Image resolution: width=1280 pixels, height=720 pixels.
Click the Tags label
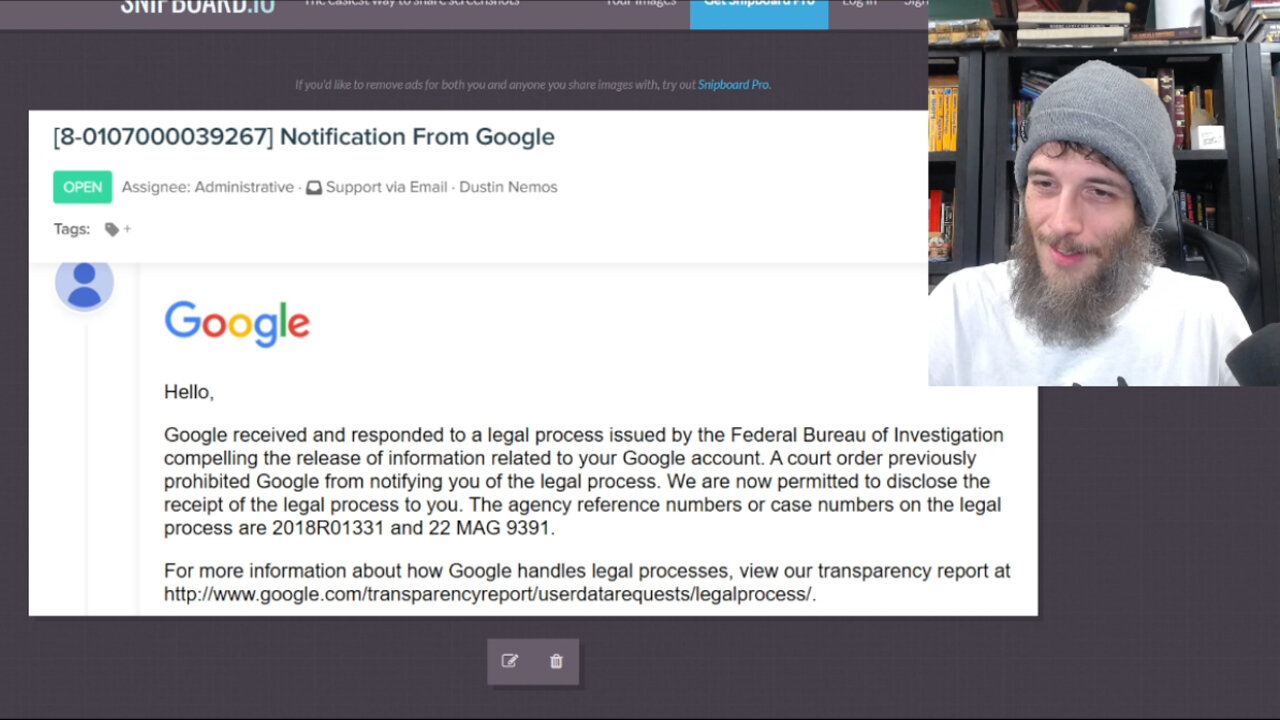tap(72, 229)
